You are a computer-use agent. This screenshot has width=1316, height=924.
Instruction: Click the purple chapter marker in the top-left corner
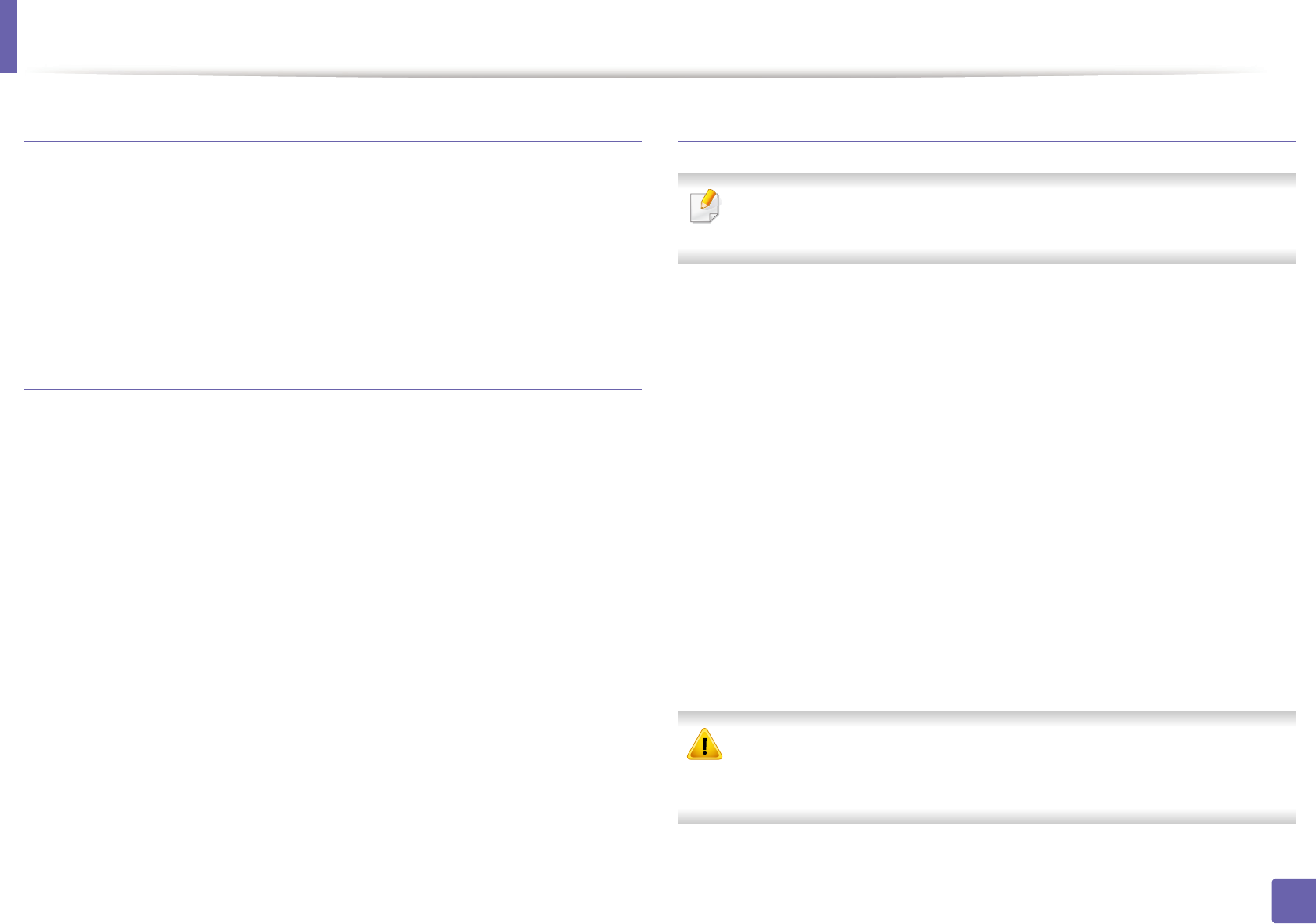pyautogui.click(x=9, y=36)
